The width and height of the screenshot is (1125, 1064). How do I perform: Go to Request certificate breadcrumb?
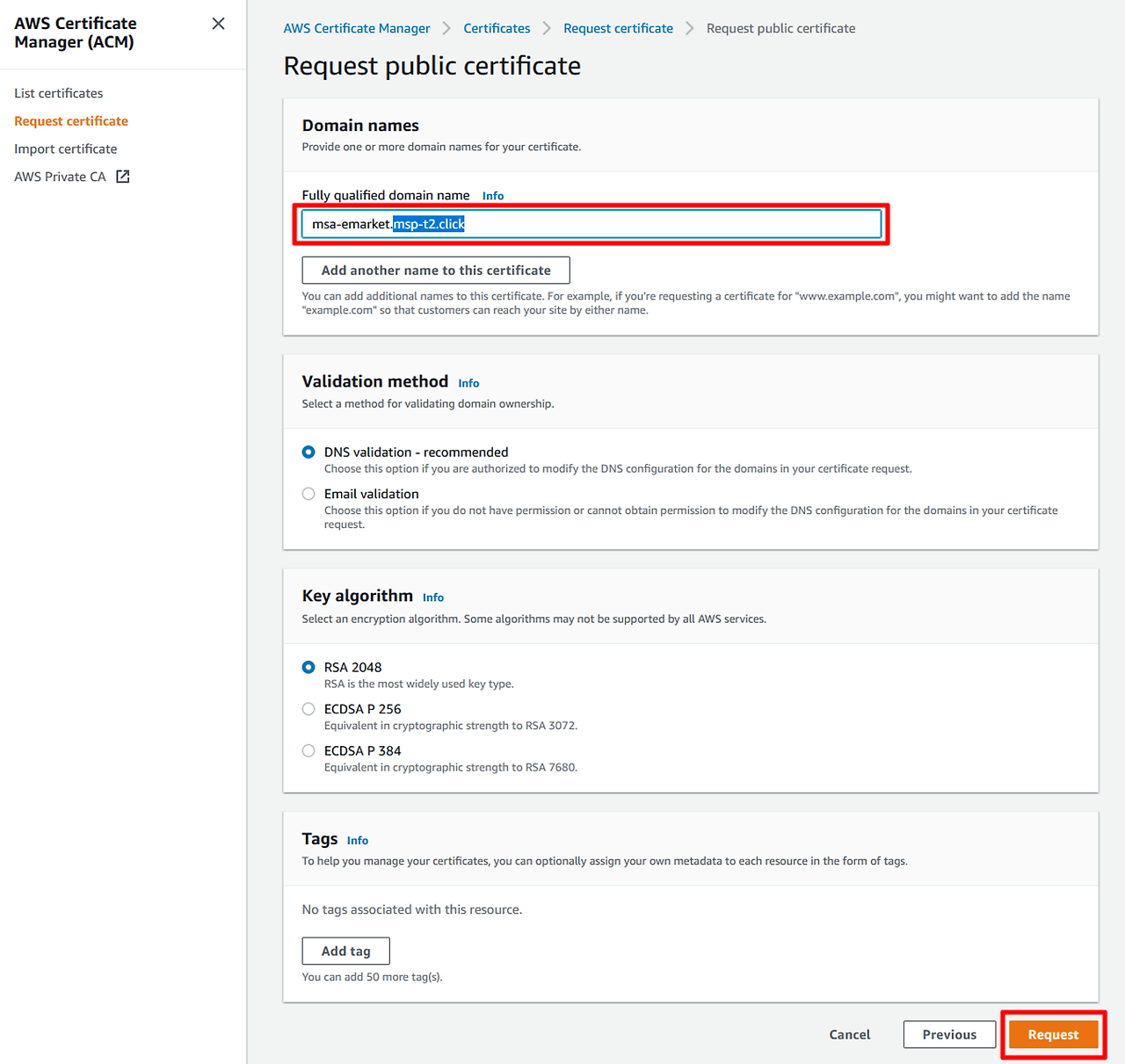pyautogui.click(x=618, y=28)
